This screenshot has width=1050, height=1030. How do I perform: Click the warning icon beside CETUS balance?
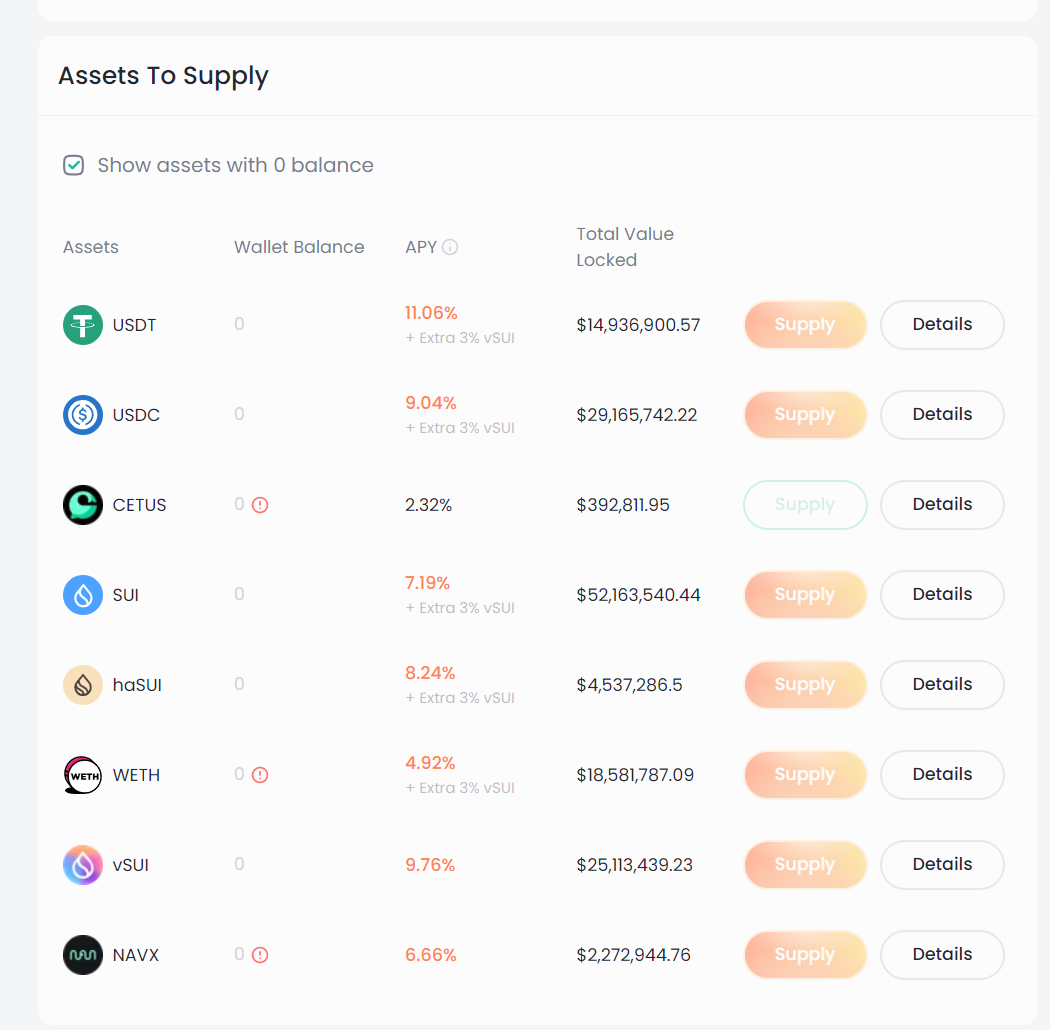click(x=260, y=505)
